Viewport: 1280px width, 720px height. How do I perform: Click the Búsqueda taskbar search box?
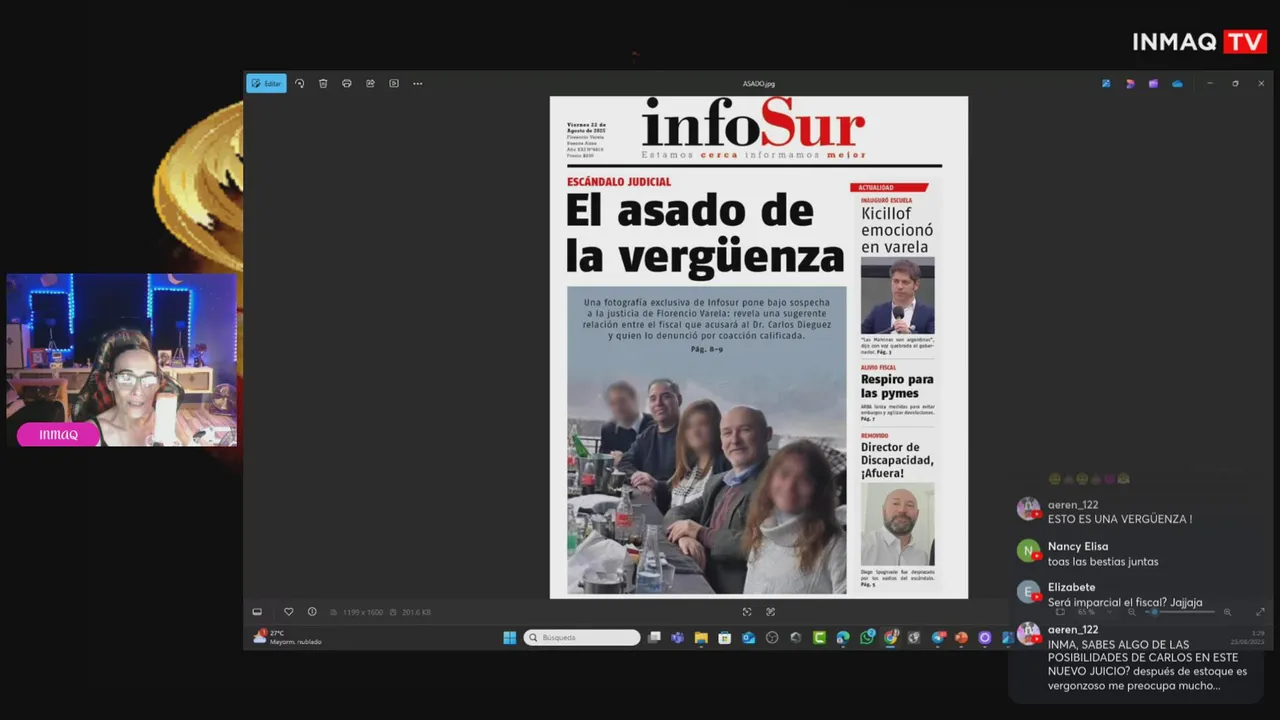(x=582, y=638)
